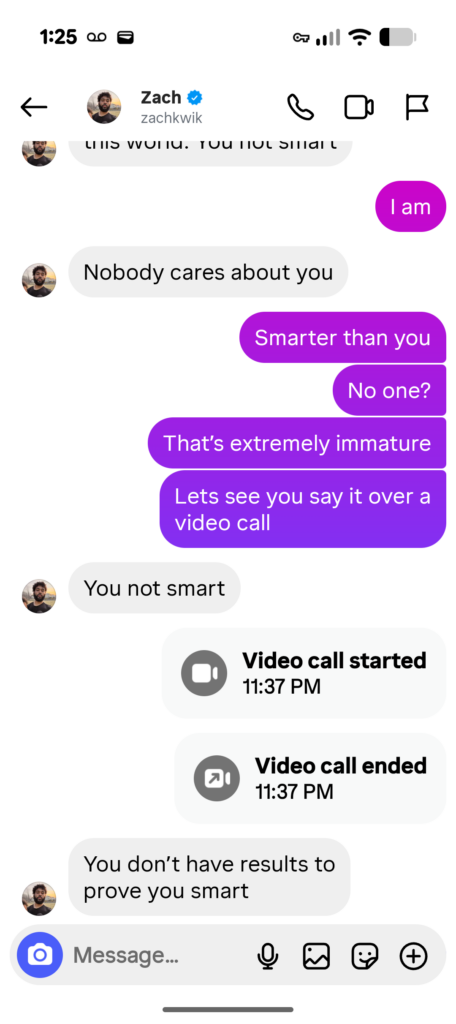Open Zach's profile picture in header
Viewport: 456px width, 1024px height.
point(104,107)
